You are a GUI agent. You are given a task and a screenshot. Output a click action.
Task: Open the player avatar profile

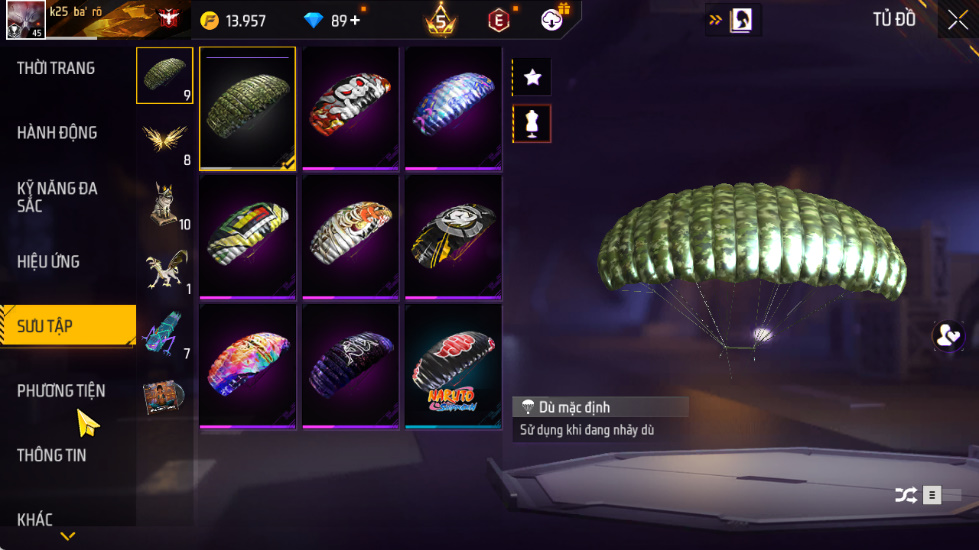coord(26,20)
